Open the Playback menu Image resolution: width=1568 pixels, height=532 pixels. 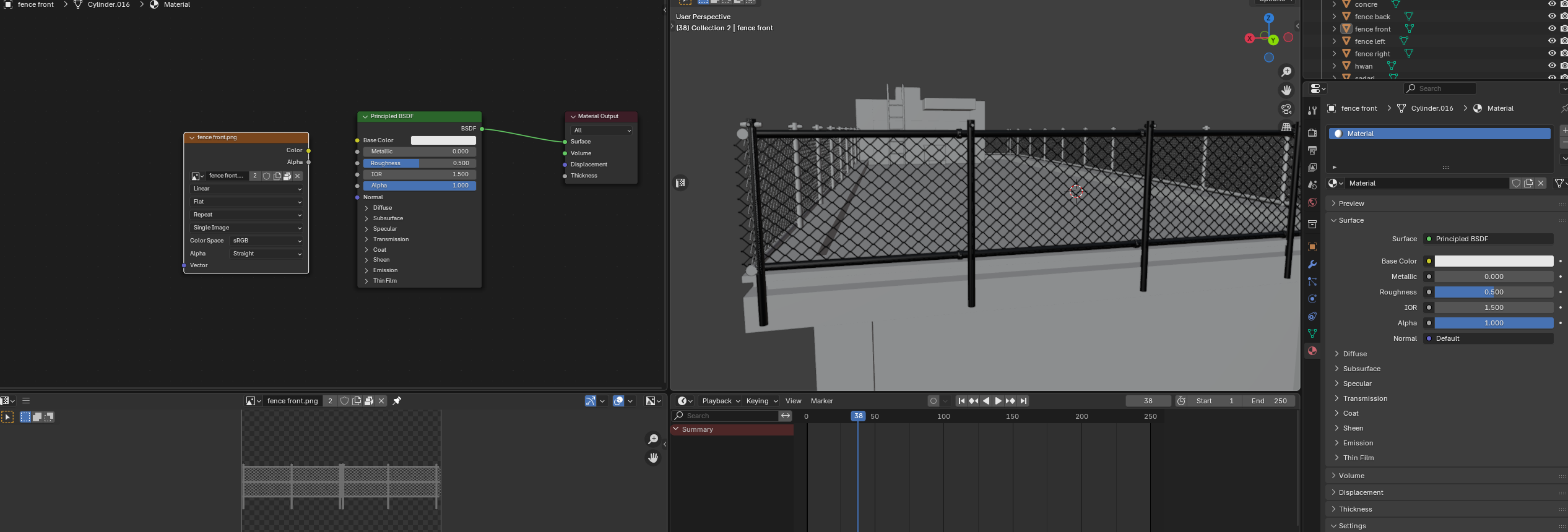click(721, 401)
